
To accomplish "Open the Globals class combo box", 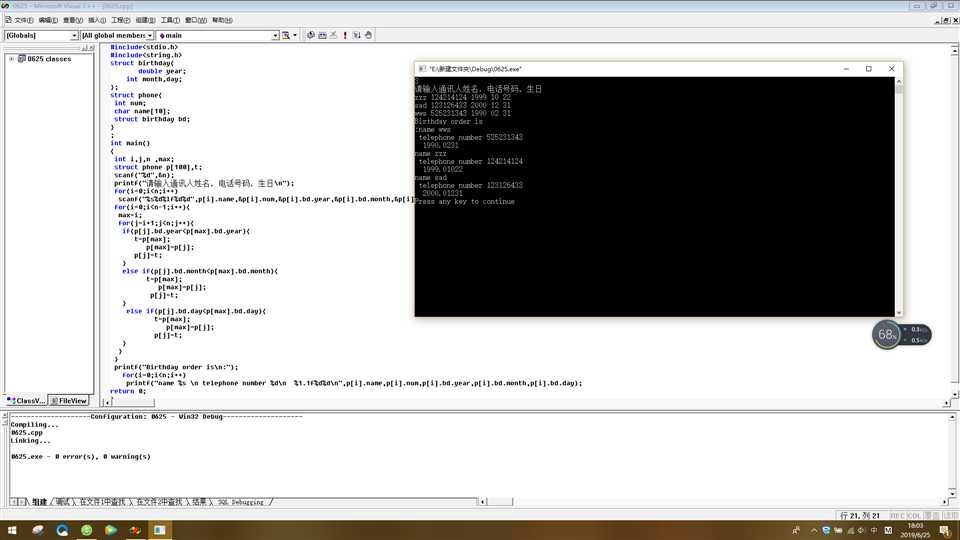I will (41, 36).
